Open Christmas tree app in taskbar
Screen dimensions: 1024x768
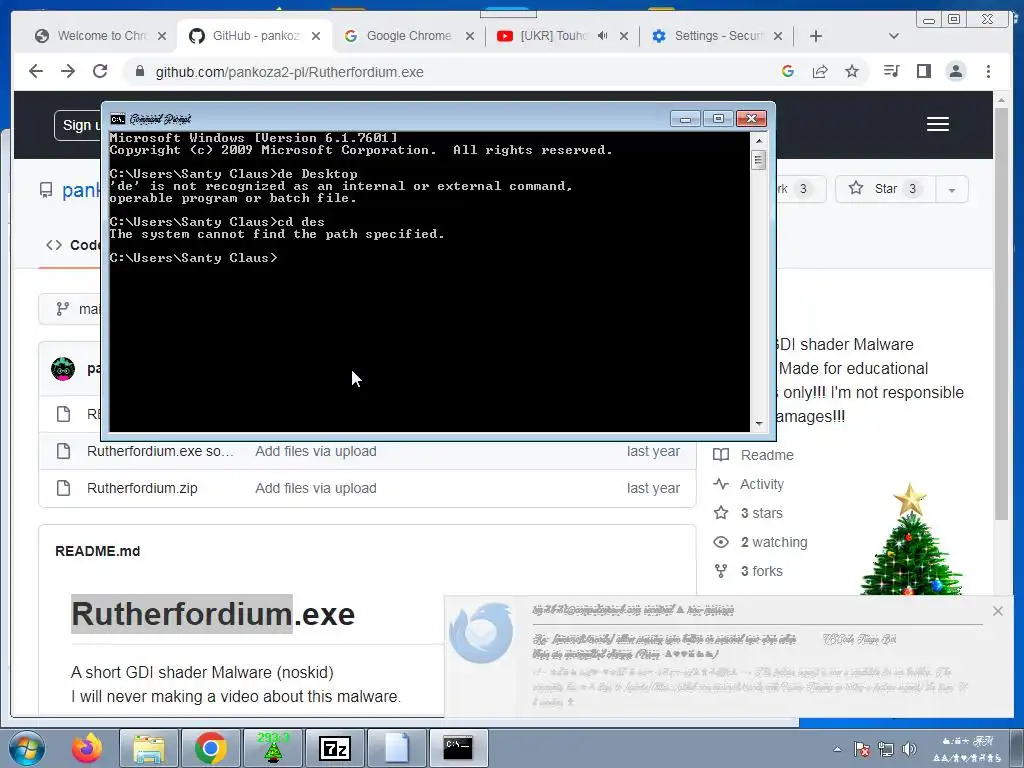[x=272, y=748]
